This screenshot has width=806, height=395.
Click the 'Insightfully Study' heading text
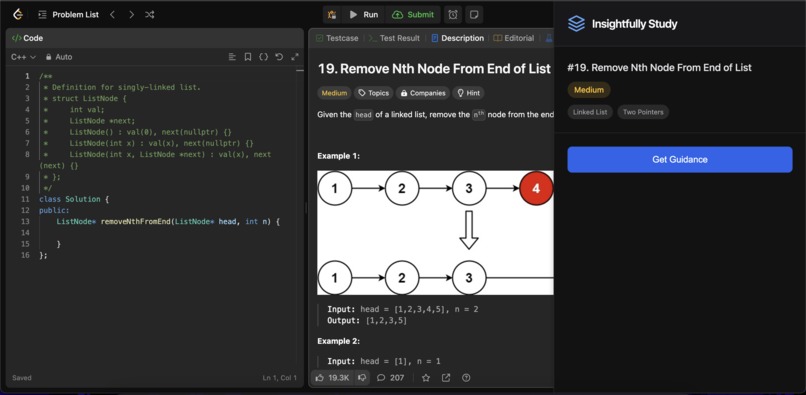(634, 24)
